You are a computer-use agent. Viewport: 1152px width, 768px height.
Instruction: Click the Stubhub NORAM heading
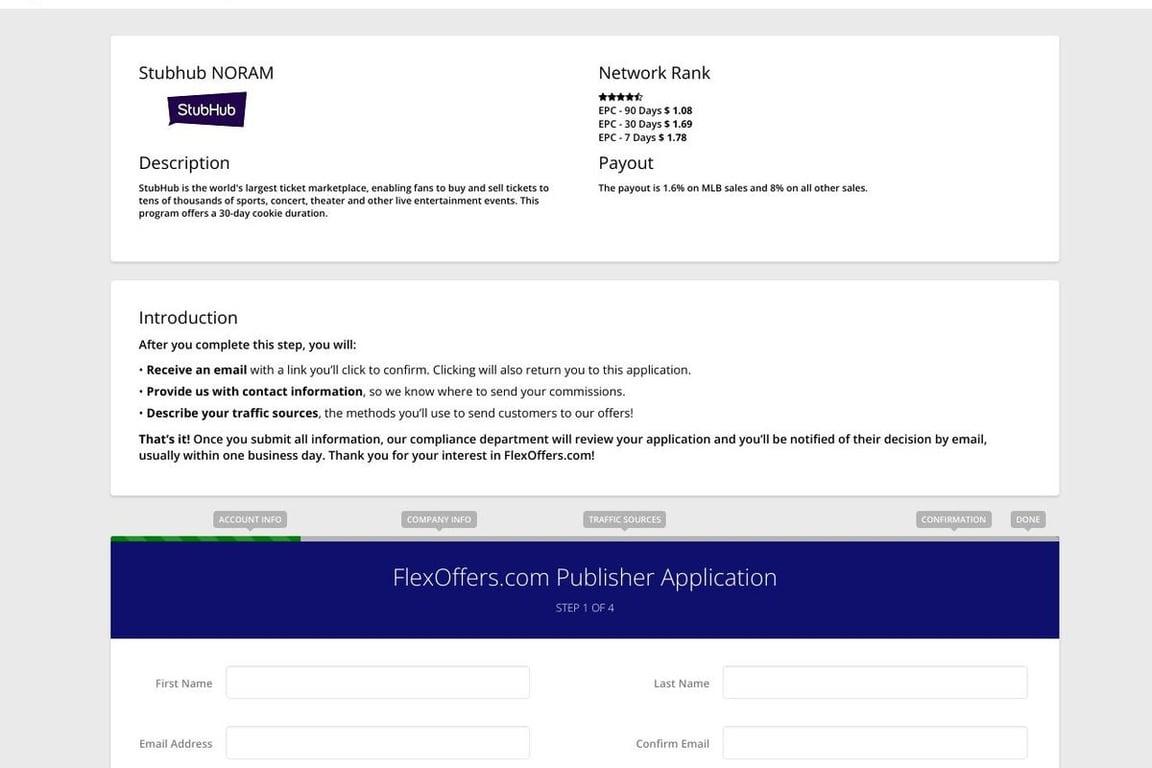coord(206,70)
